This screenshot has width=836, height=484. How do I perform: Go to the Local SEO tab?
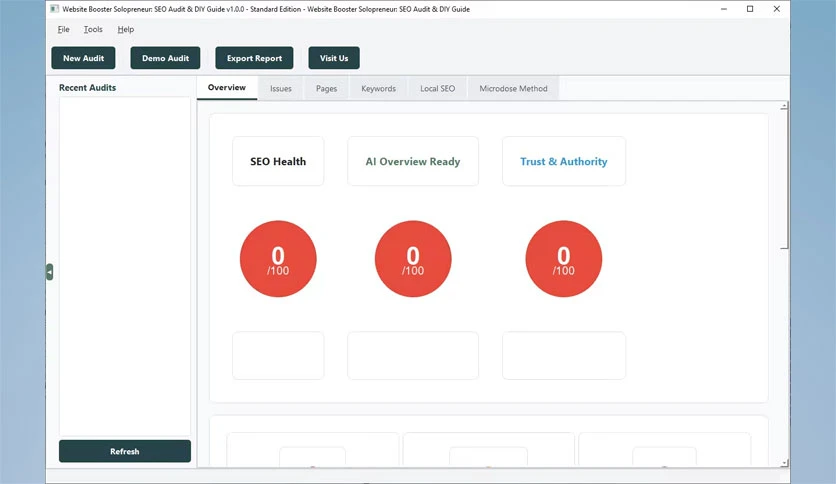tap(437, 88)
